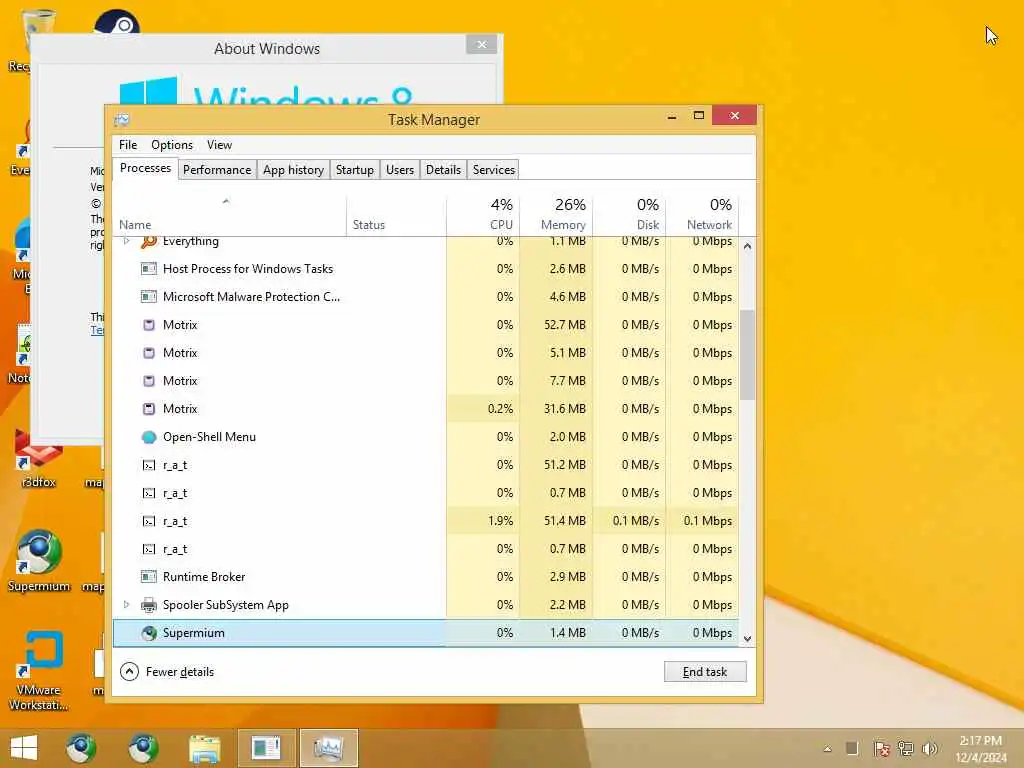Click the Runtime Broker process icon

(149, 577)
